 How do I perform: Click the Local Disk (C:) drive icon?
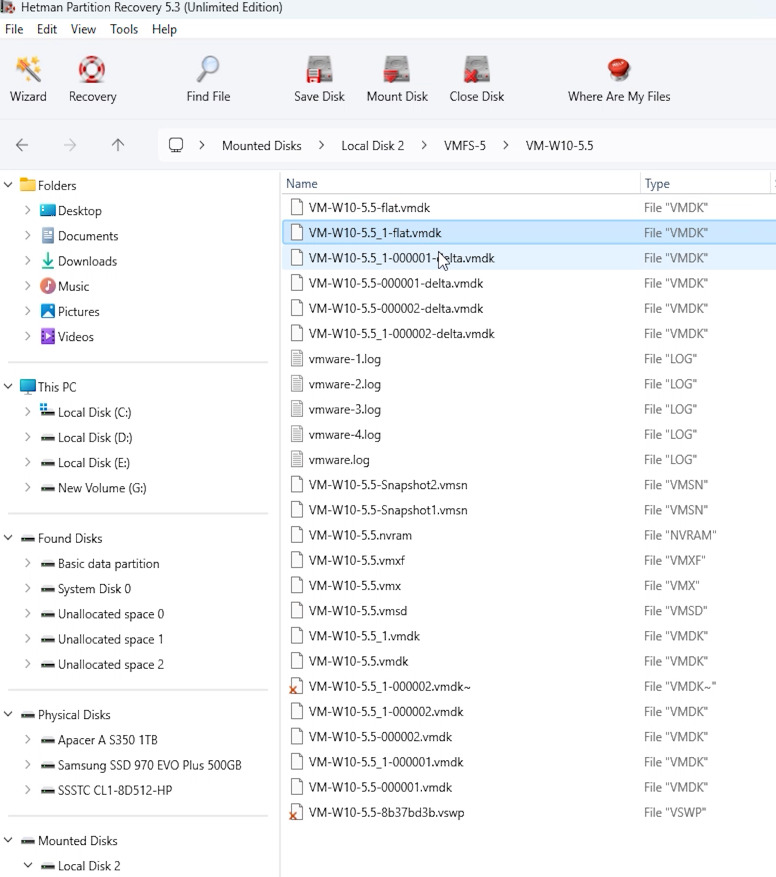point(48,411)
